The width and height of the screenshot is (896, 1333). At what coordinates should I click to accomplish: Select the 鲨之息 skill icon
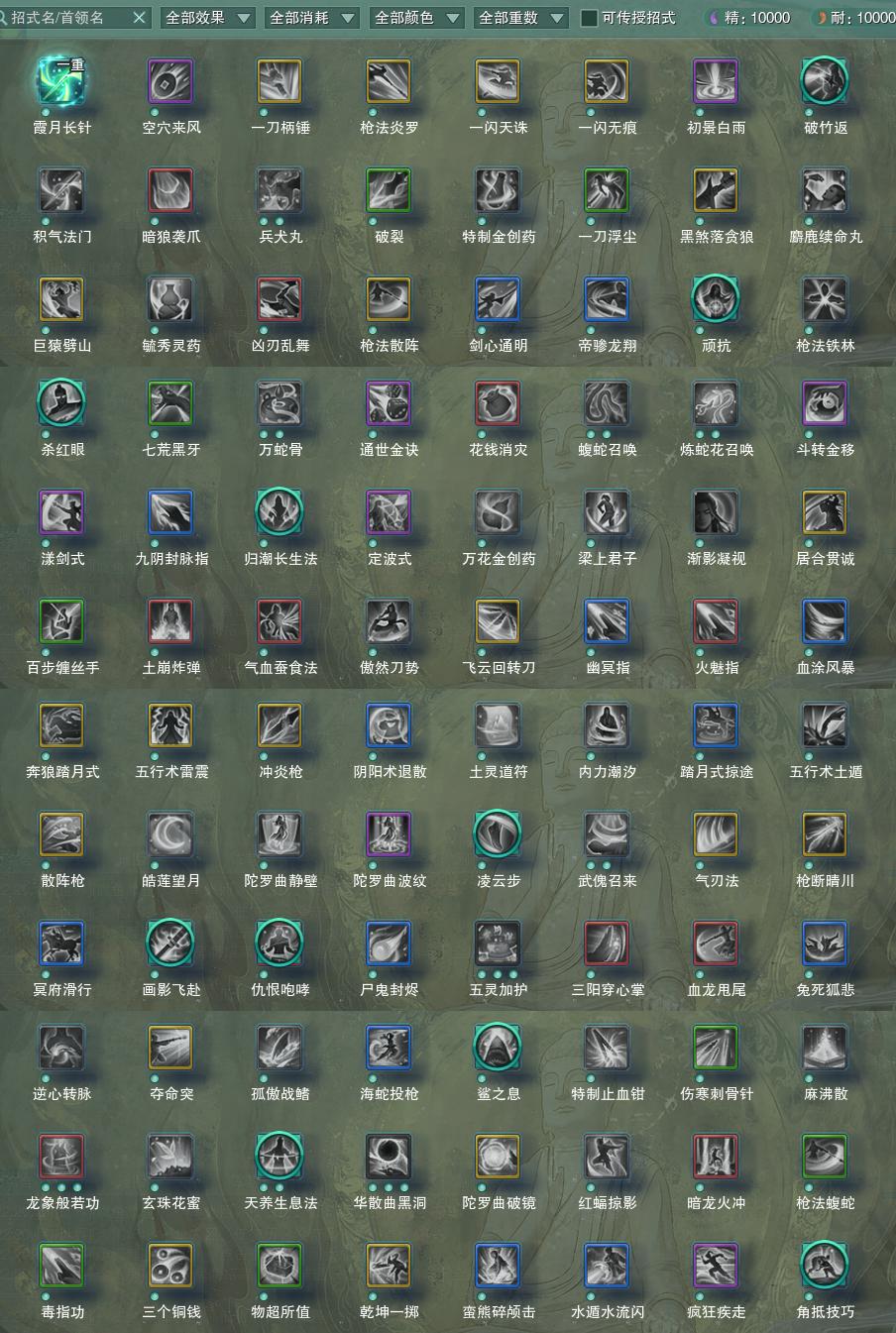pos(498,1048)
